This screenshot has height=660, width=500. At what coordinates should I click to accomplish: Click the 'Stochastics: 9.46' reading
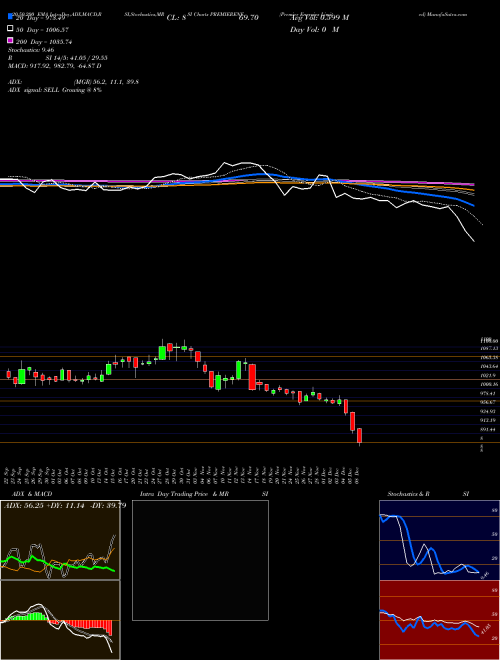(x=31, y=50)
